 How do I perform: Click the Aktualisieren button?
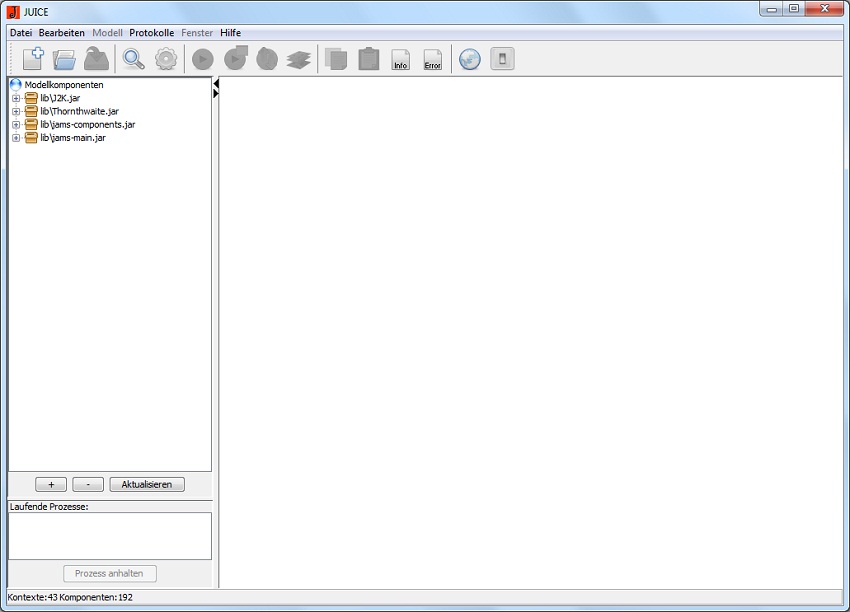[147, 484]
